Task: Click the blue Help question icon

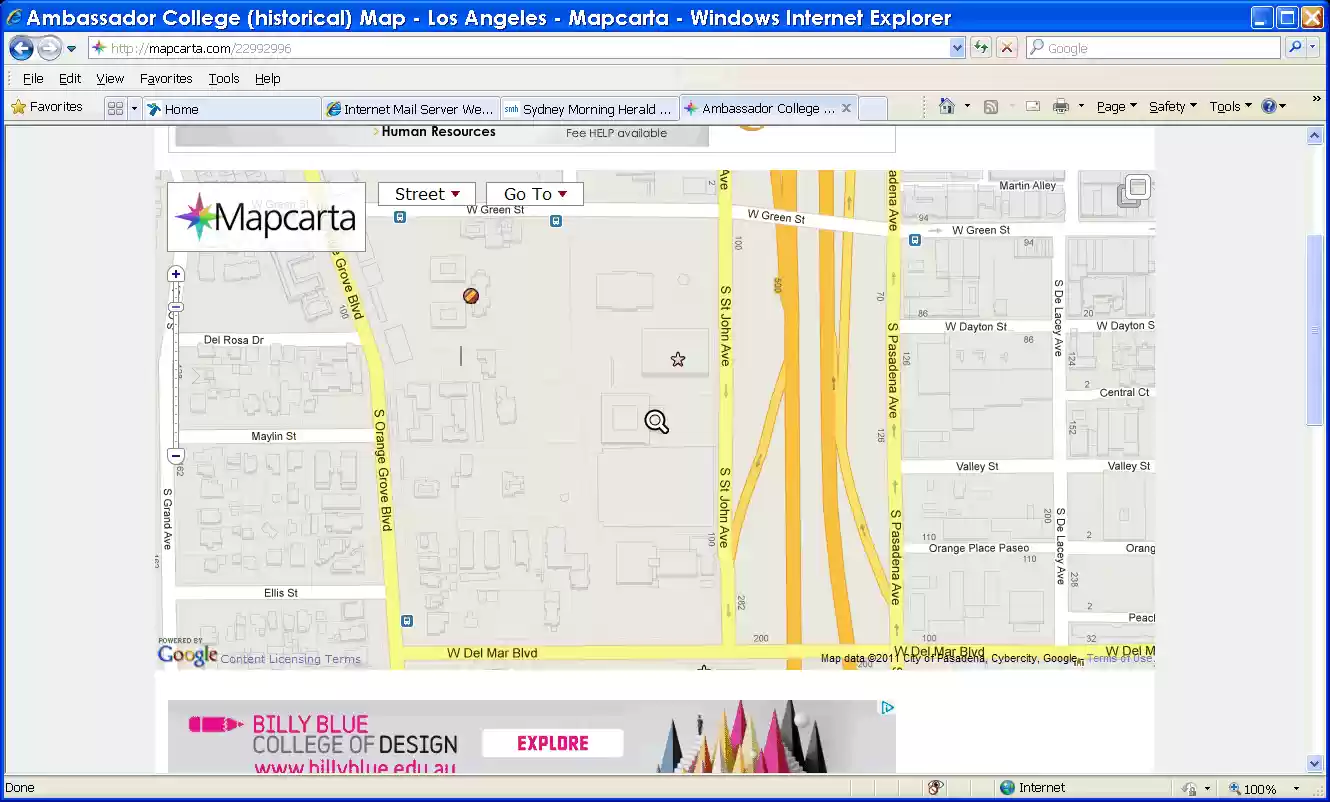Action: (1268, 106)
